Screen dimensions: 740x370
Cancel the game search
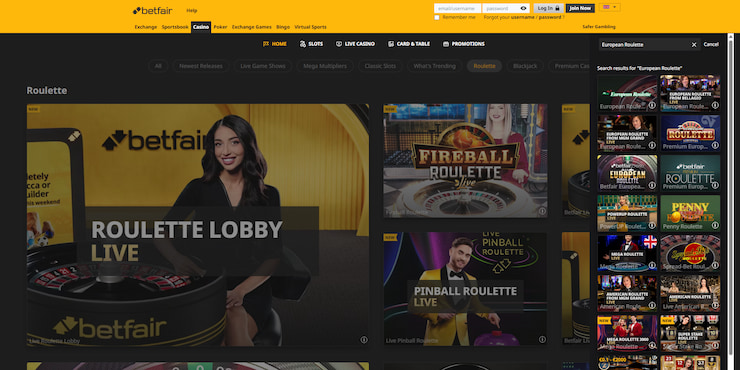tap(711, 44)
